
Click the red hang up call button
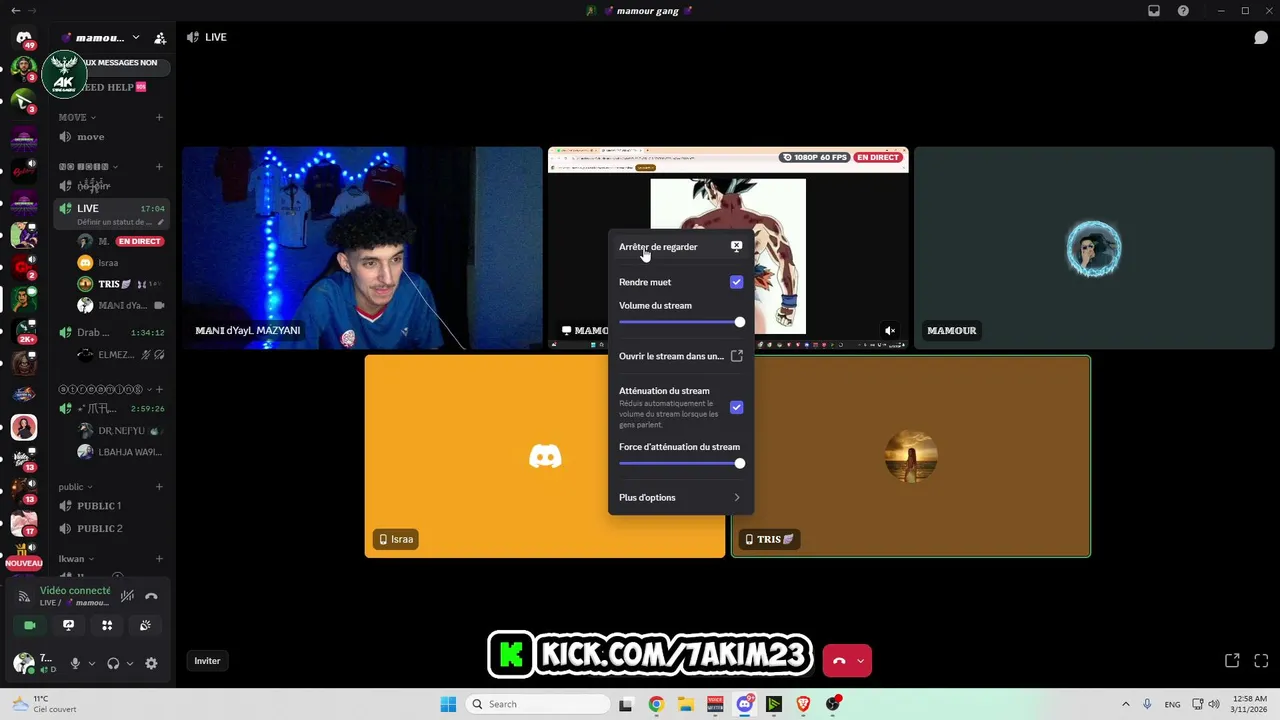839,661
